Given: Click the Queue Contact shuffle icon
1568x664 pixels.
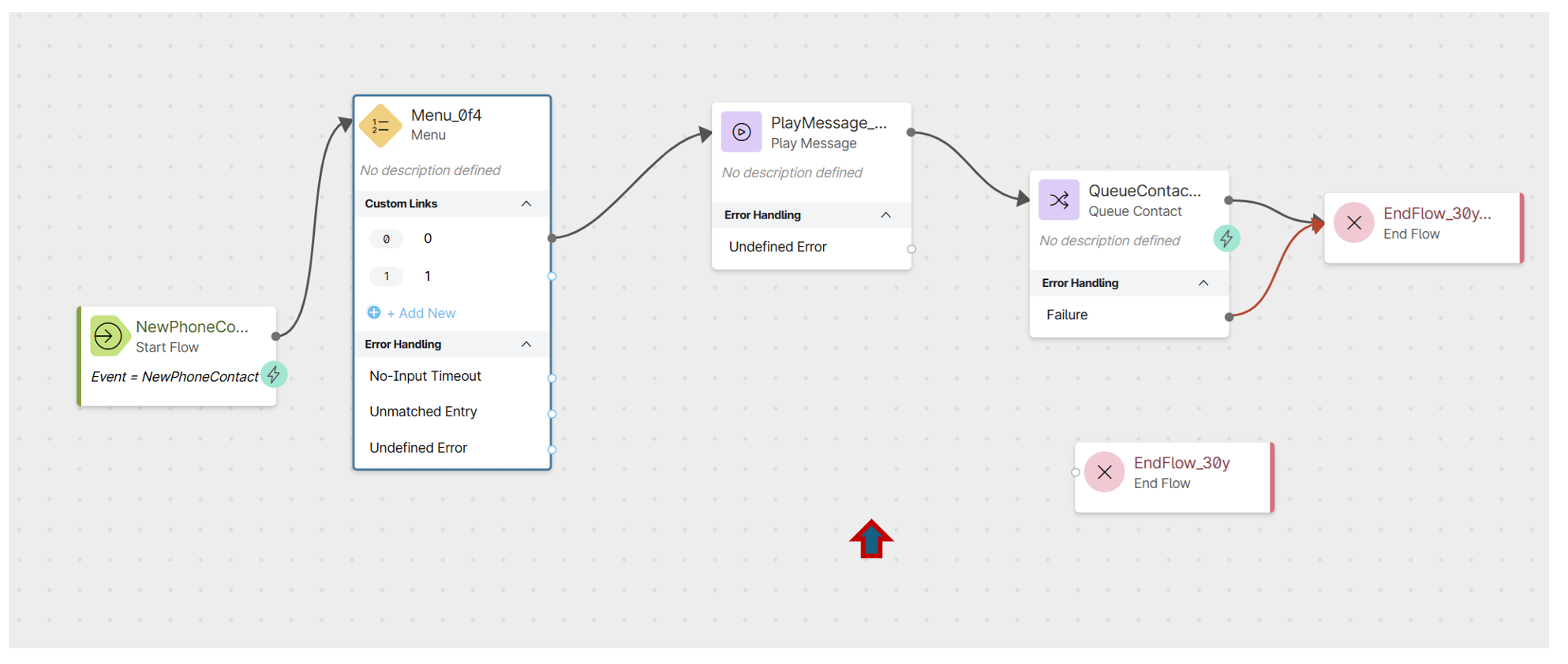Looking at the screenshot, I should point(1058,200).
